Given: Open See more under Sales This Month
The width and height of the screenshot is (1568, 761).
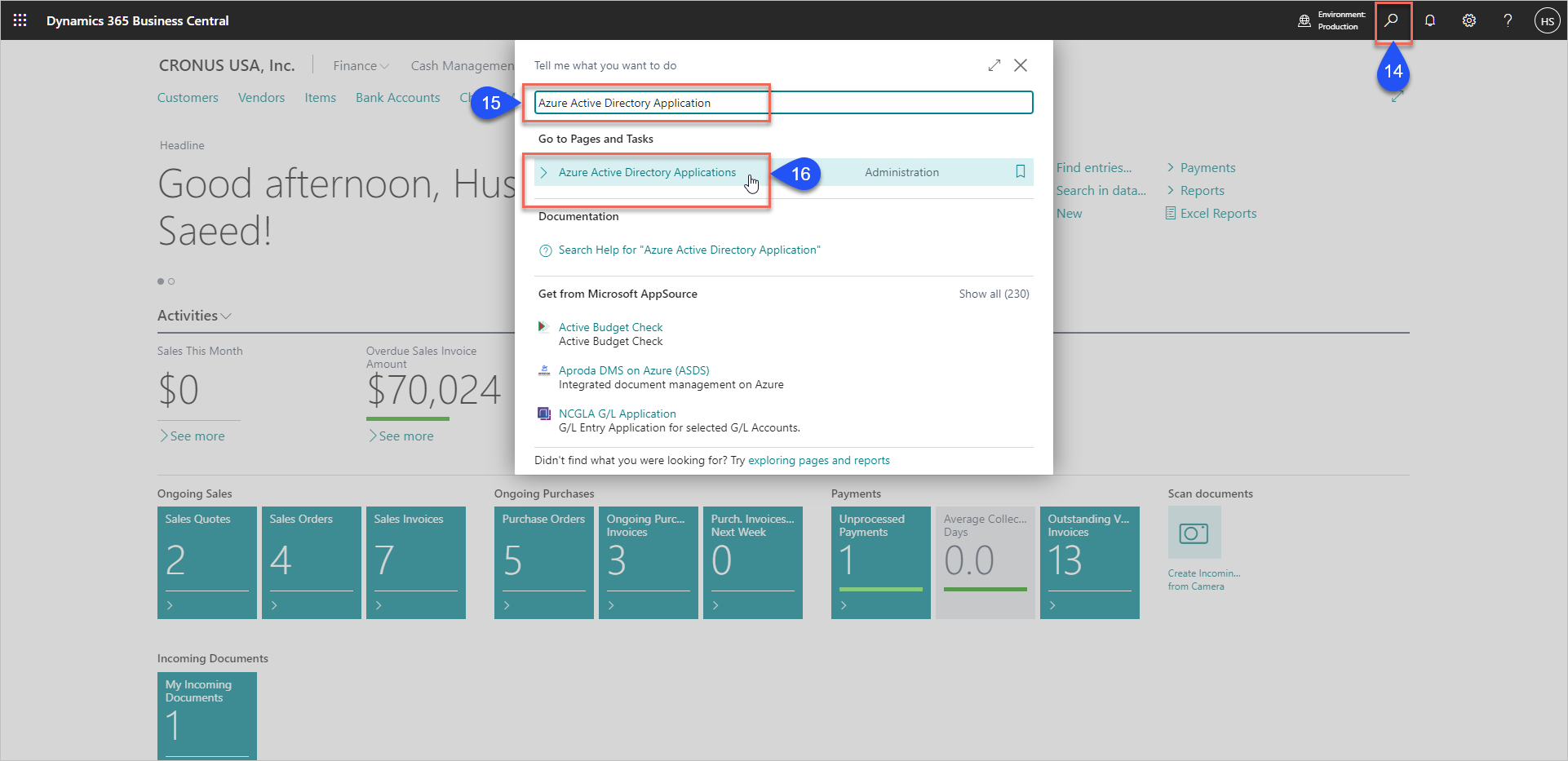Looking at the screenshot, I should click(193, 436).
